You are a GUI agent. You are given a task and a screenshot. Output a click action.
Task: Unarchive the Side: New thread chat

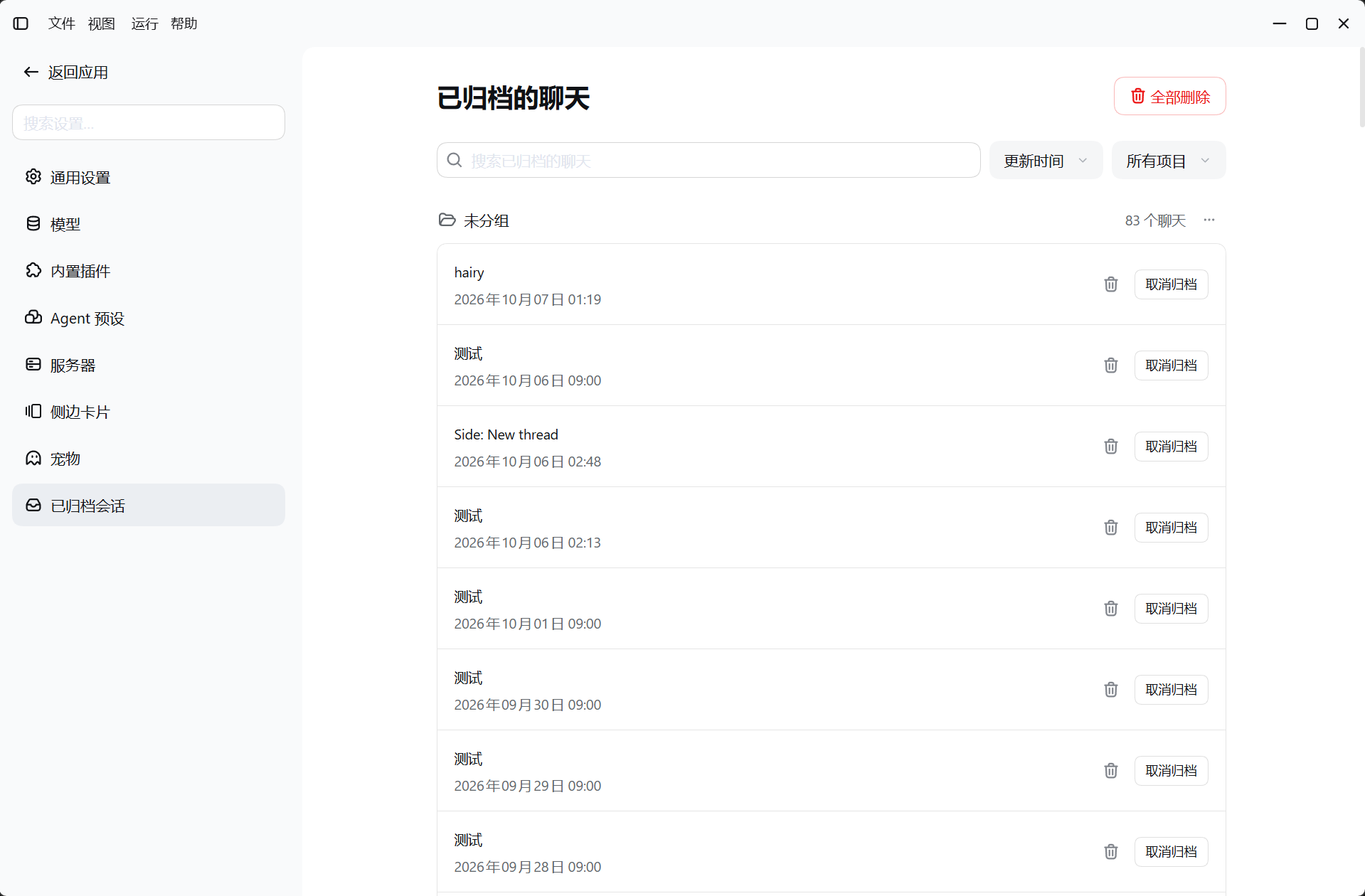tap(1171, 447)
